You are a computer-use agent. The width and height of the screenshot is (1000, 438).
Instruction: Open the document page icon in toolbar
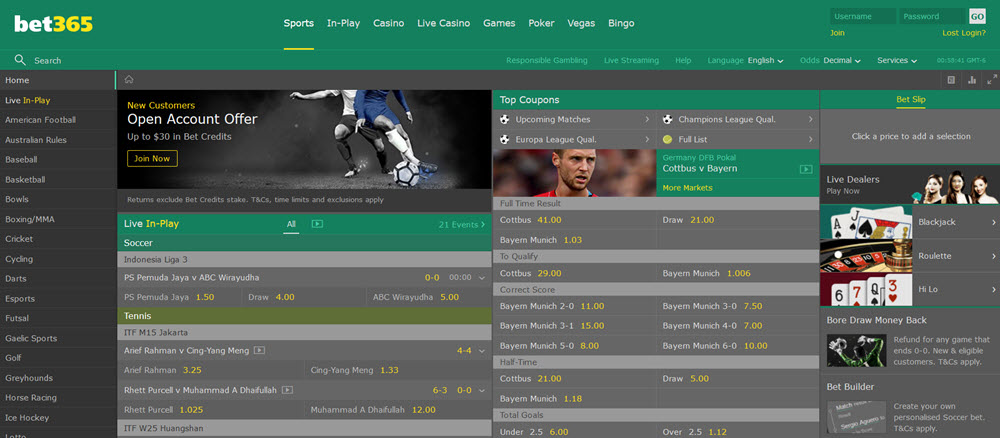[951, 80]
